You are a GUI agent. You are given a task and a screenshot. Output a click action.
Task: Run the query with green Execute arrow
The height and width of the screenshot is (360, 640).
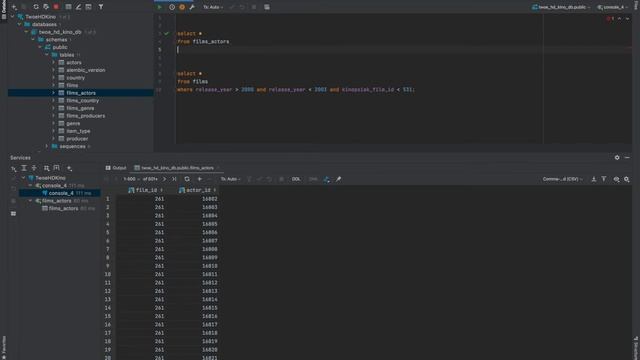160,7
